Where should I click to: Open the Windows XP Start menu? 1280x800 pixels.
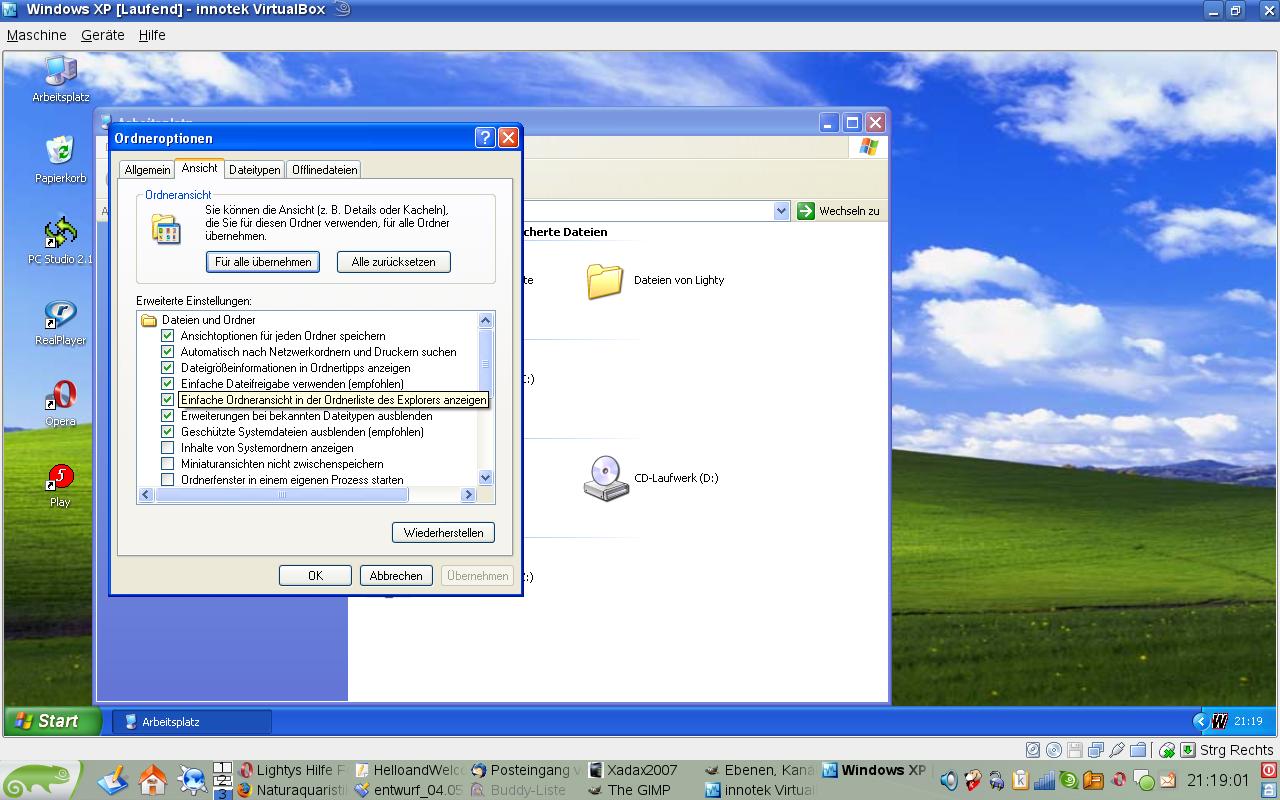point(53,721)
